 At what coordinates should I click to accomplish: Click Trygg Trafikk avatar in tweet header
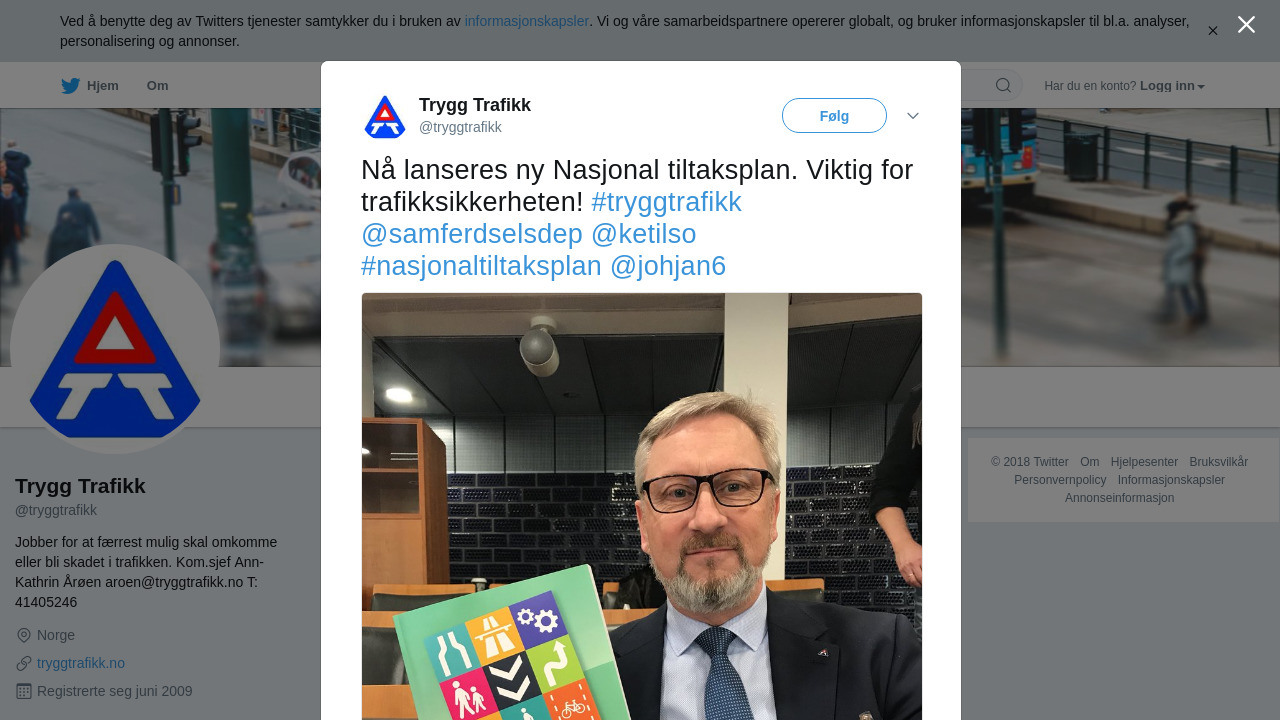click(385, 116)
